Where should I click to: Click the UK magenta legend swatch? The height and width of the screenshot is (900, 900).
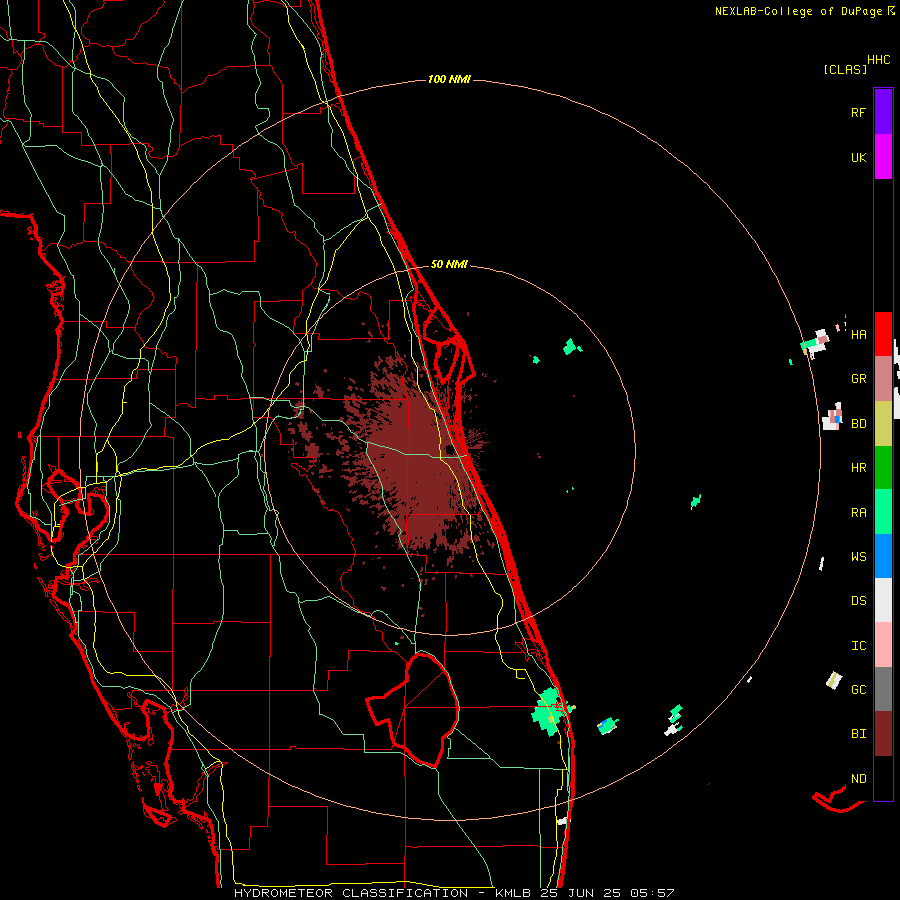coord(883,156)
